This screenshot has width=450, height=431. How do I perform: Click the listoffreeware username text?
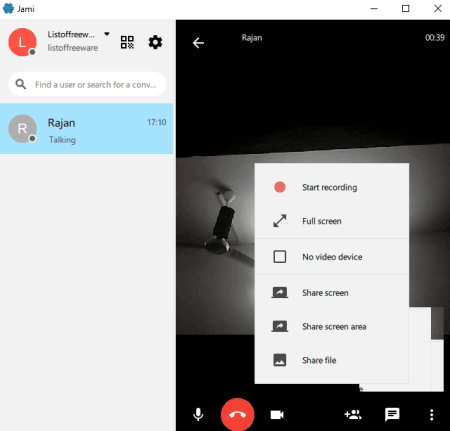73,48
